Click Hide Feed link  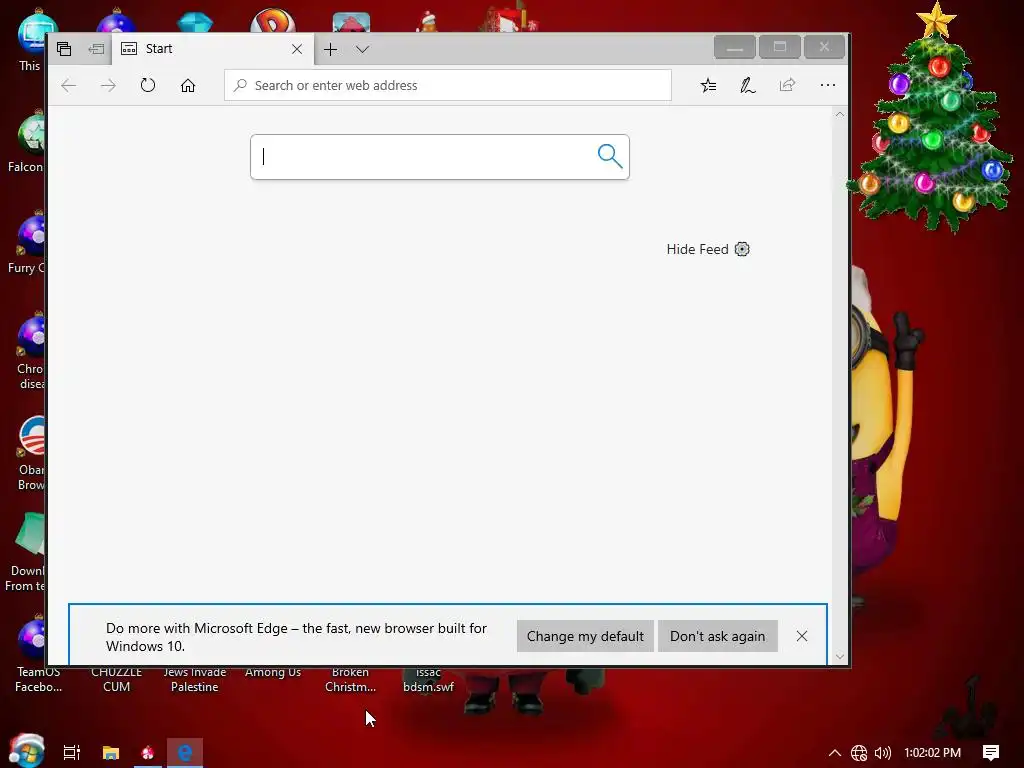click(x=697, y=249)
